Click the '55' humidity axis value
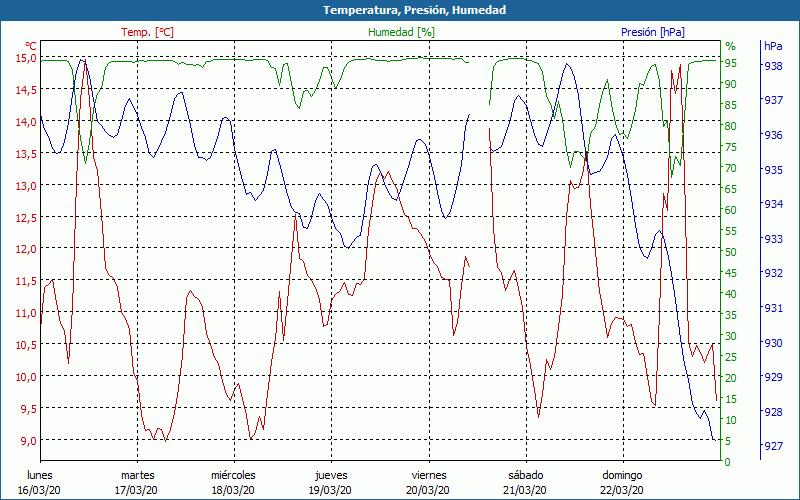This screenshot has height=500, width=800. click(x=731, y=231)
